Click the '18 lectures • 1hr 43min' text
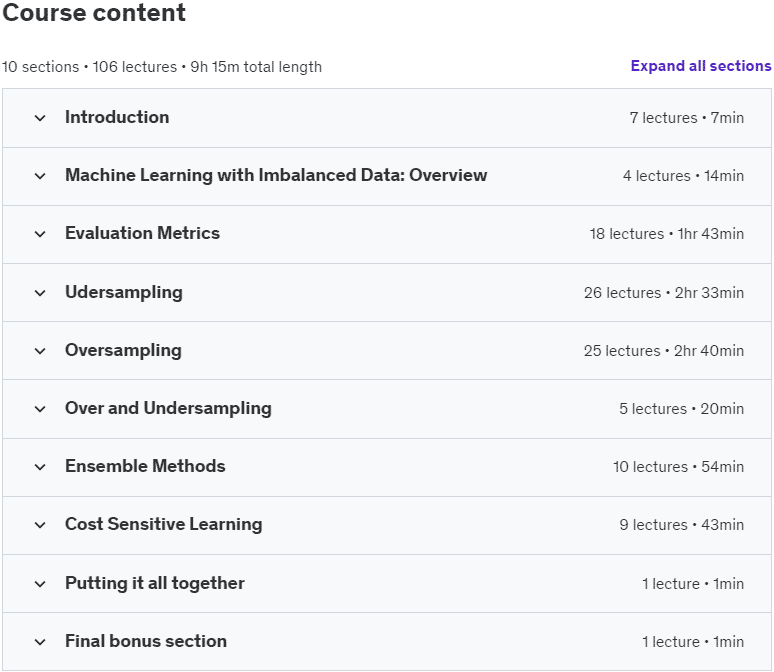This screenshot has width=774, height=672. pyautogui.click(x=667, y=234)
